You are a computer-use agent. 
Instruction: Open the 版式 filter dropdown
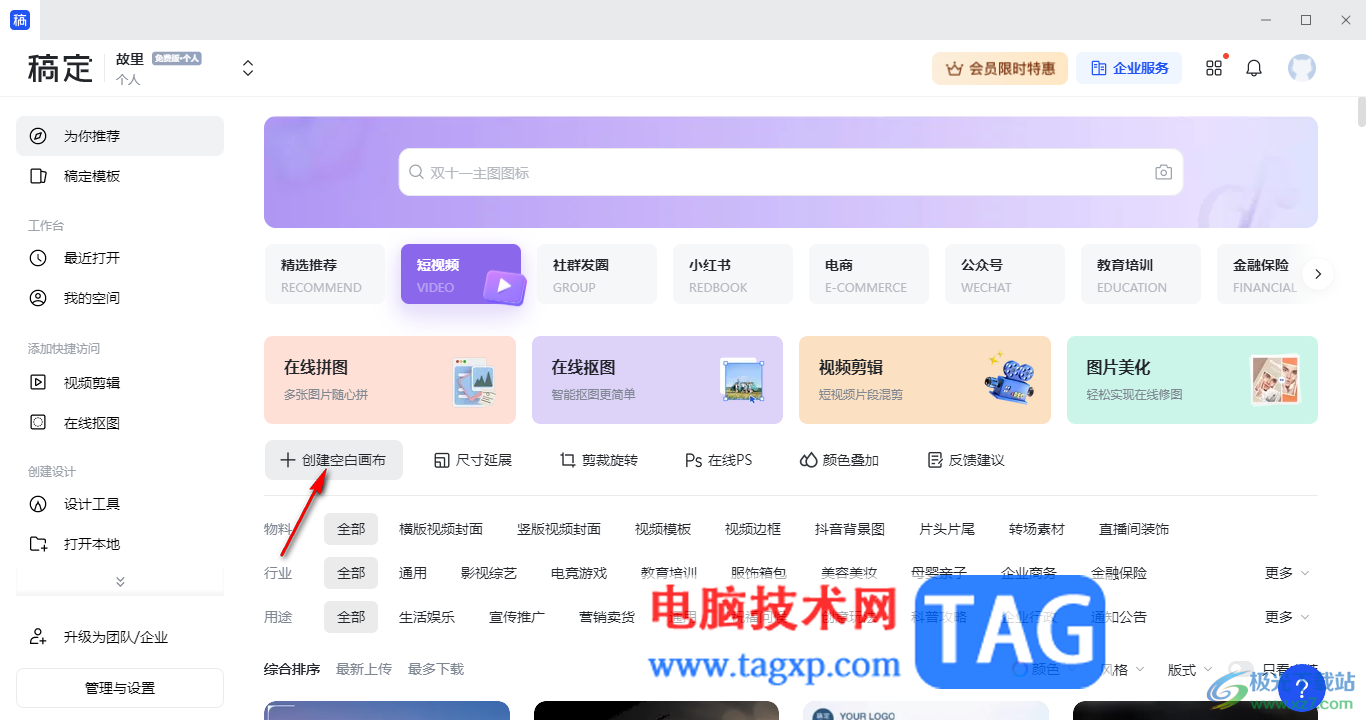pyautogui.click(x=1189, y=669)
